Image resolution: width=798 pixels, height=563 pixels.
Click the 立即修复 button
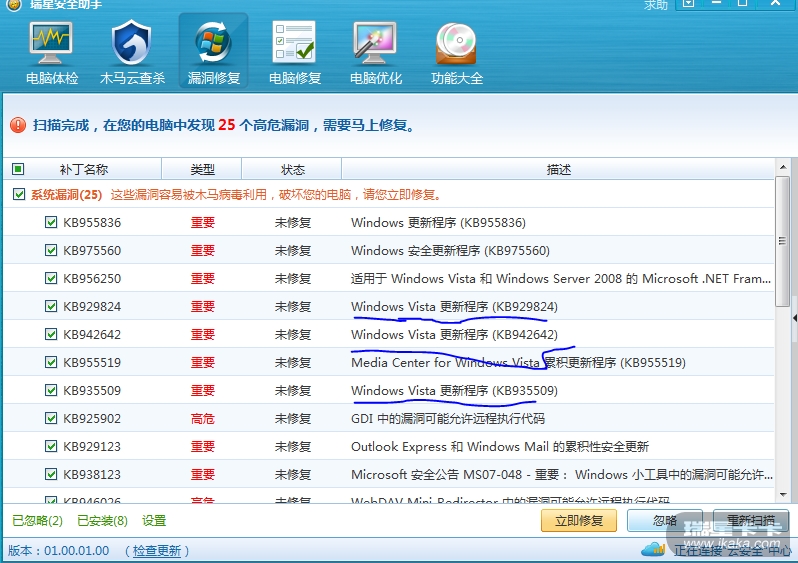579,520
